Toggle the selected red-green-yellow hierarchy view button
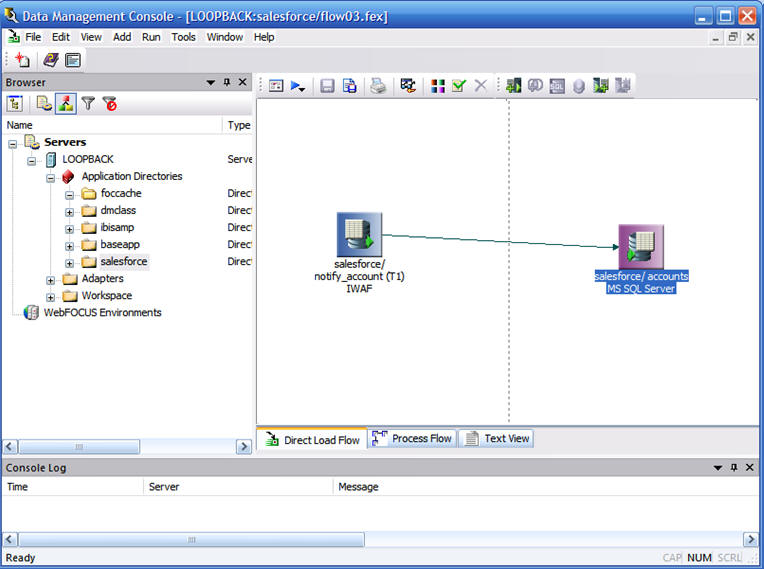764x569 pixels. click(66, 104)
